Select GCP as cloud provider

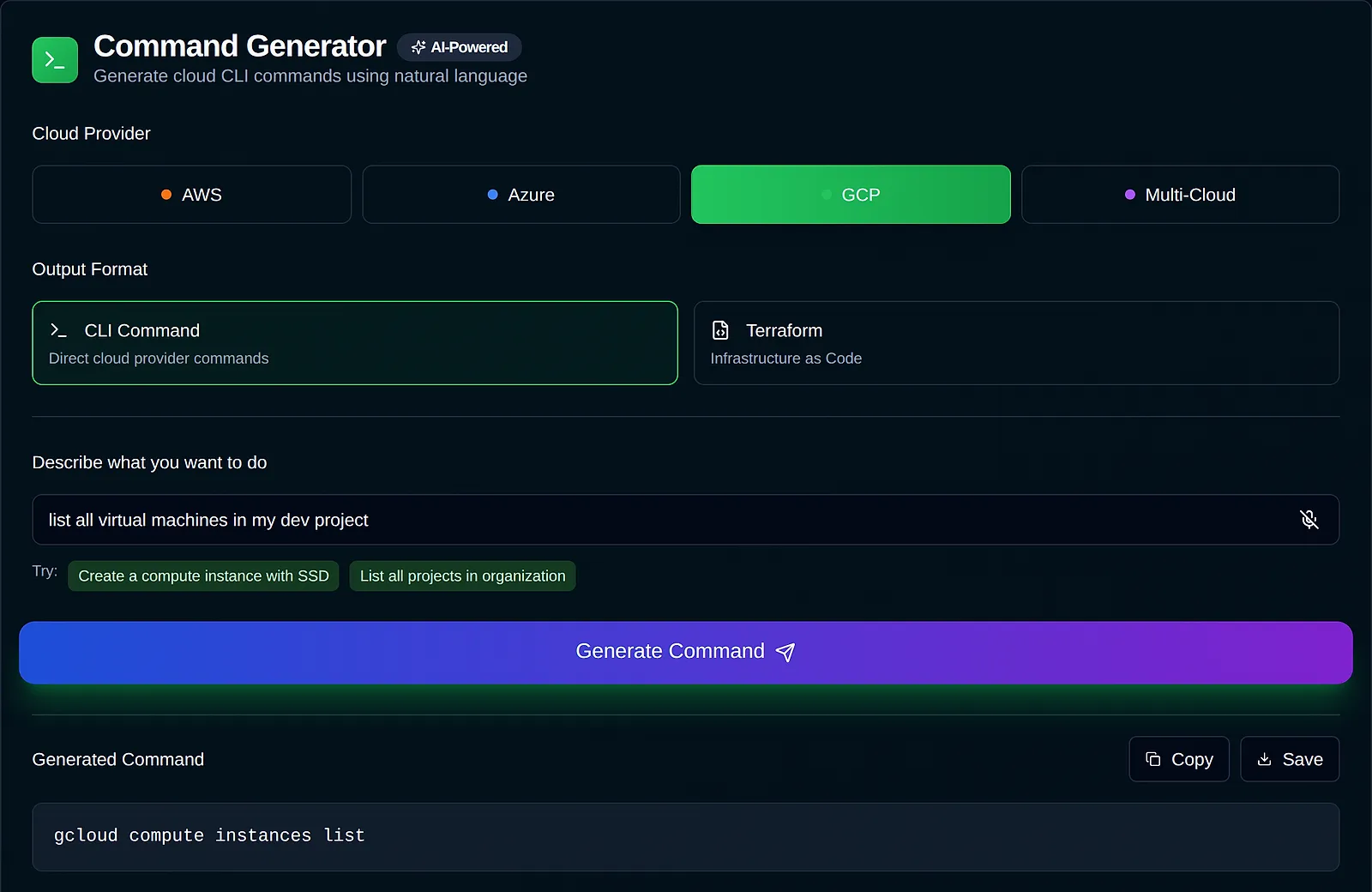[851, 195]
